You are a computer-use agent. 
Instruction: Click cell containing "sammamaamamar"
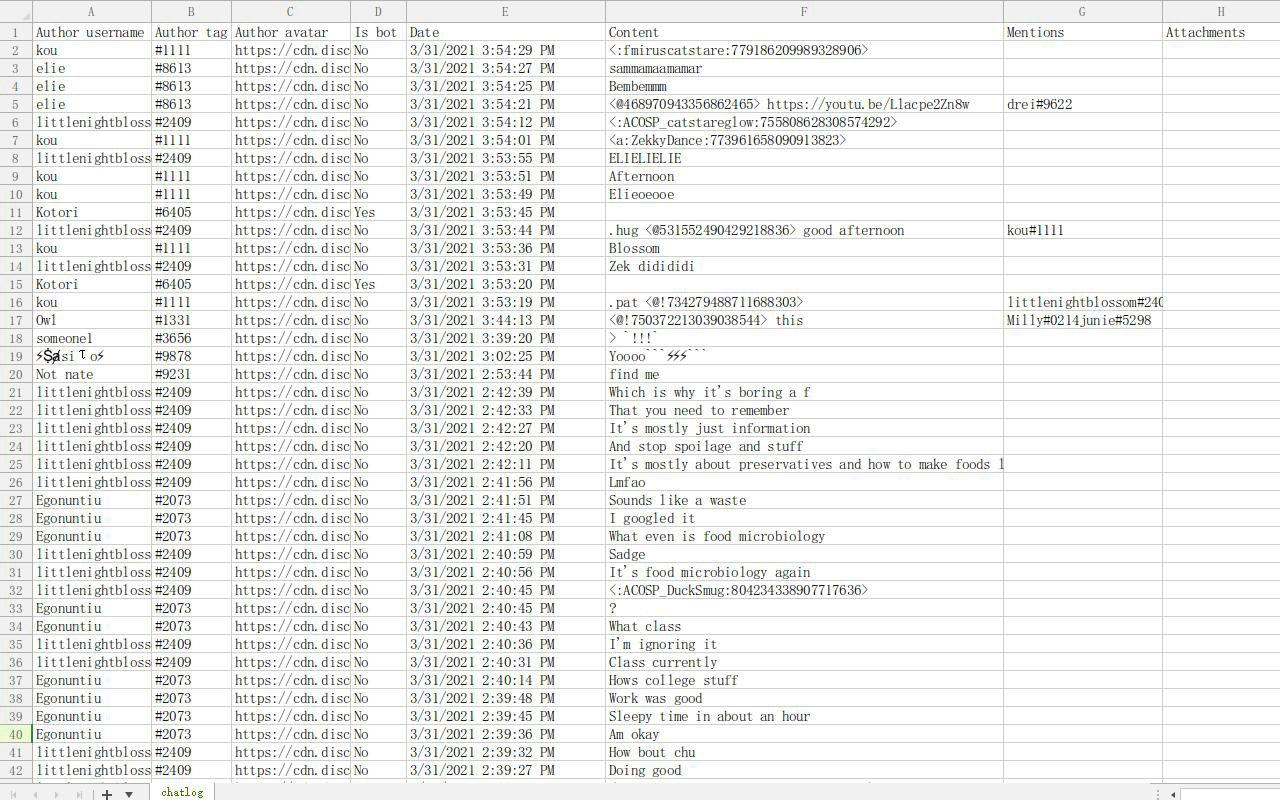[804, 68]
